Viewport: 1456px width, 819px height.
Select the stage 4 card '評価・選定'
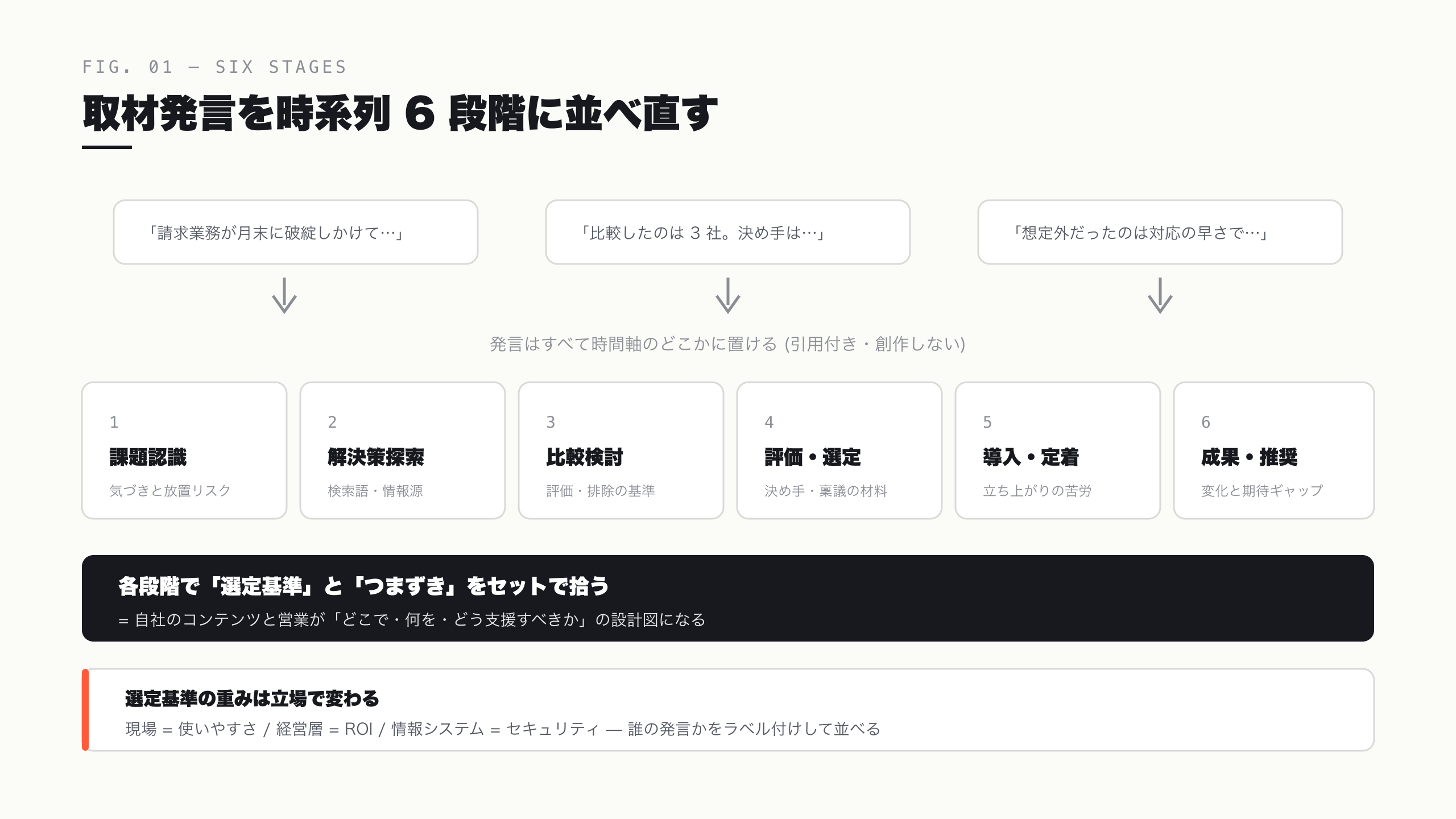coord(839,450)
